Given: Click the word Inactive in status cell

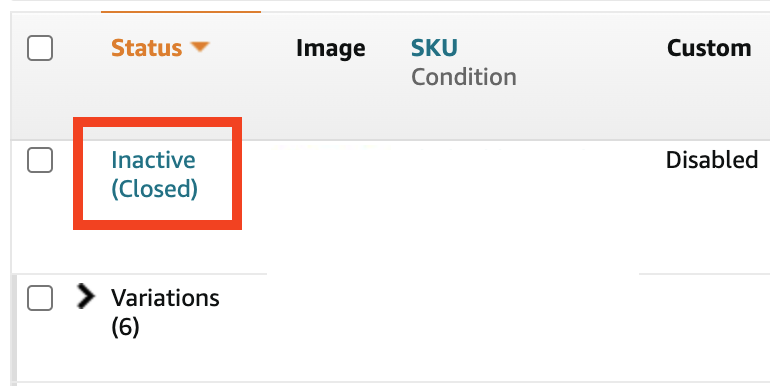Looking at the screenshot, I should click(153, 160).
